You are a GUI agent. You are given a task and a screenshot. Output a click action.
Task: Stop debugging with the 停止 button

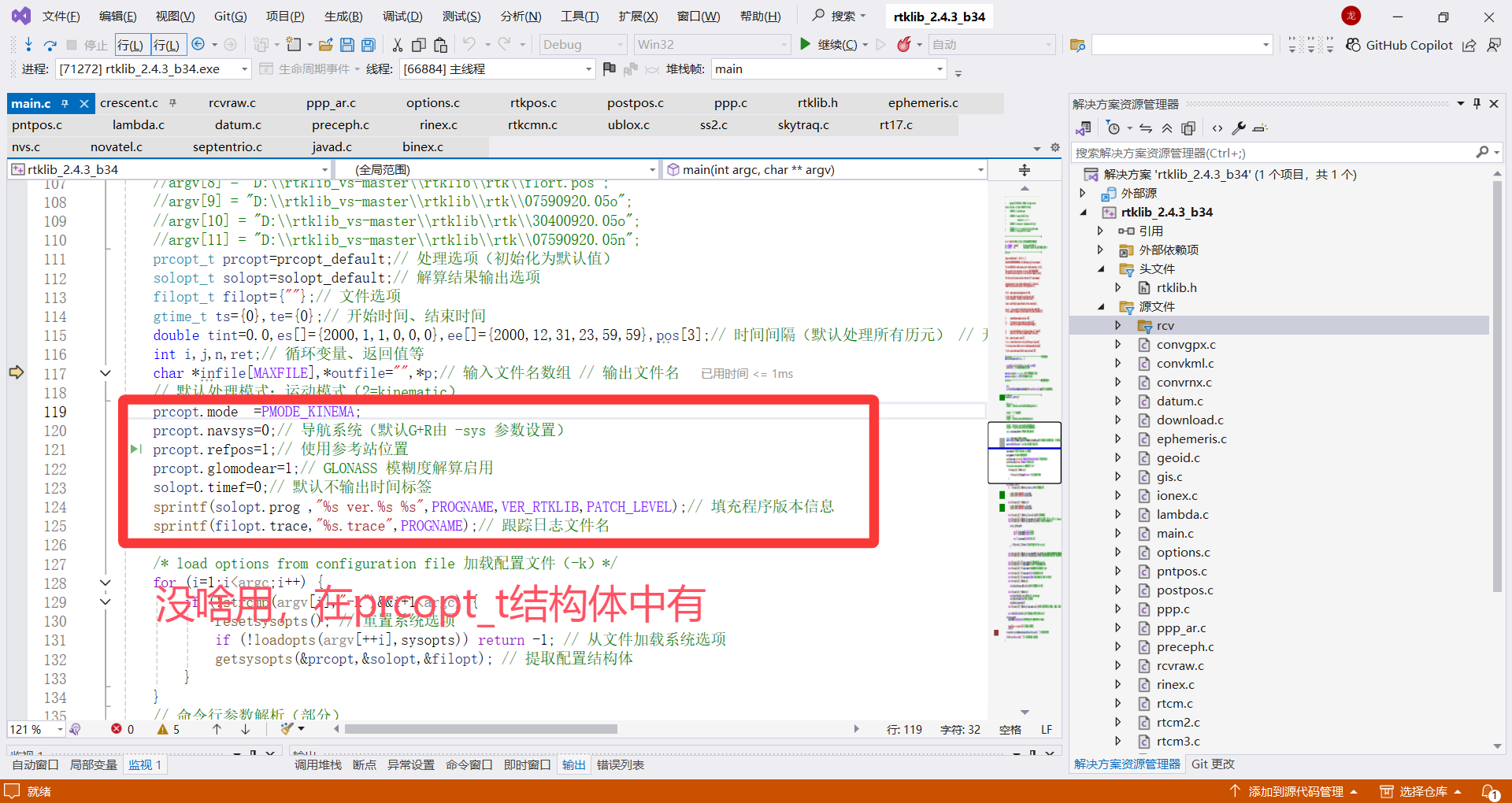[87, 45]
